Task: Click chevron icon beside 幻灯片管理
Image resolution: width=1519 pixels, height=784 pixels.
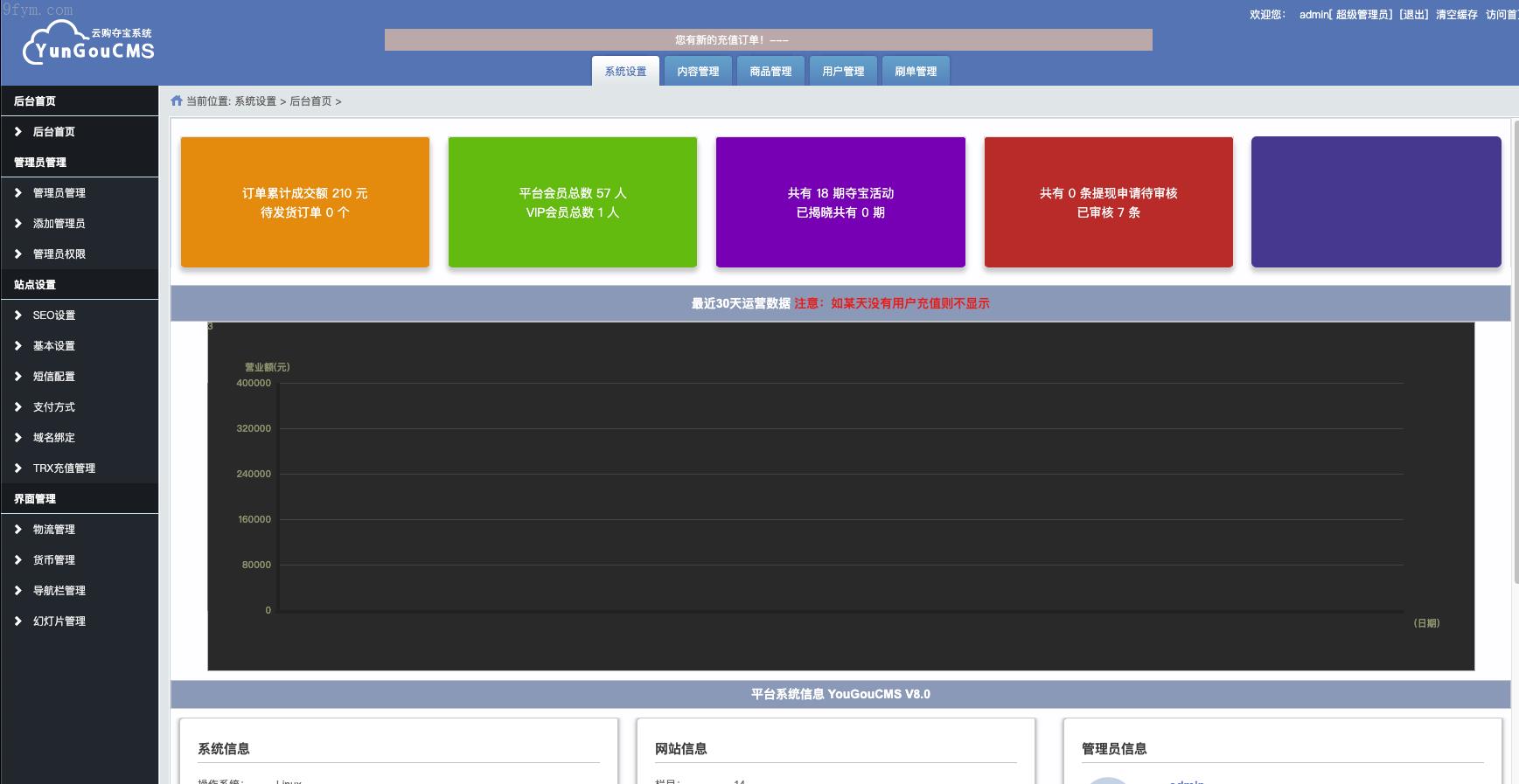Action: click(18, 621)
